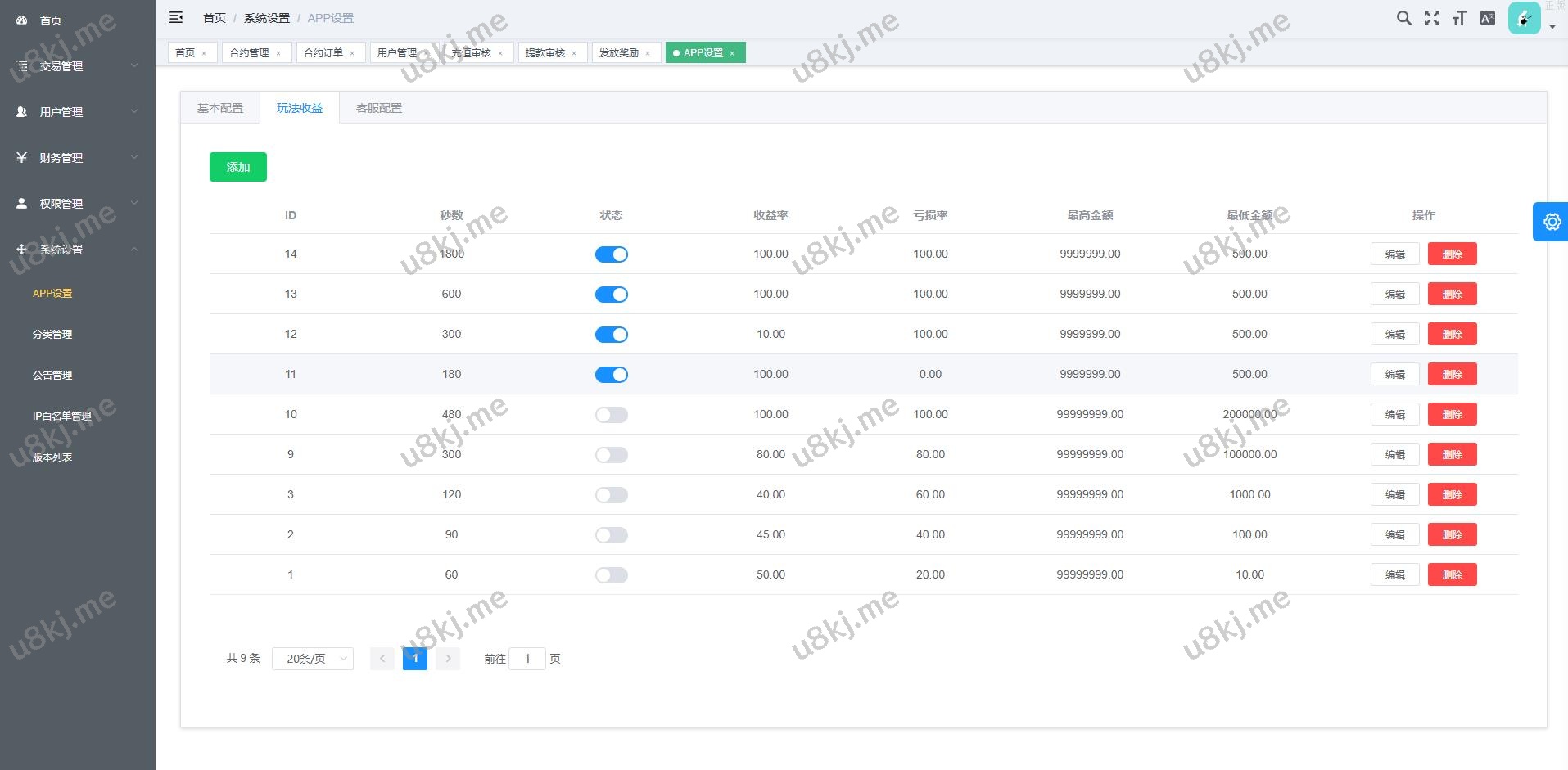Expand the 财务管理 sidebar menu

pos(78,158)
